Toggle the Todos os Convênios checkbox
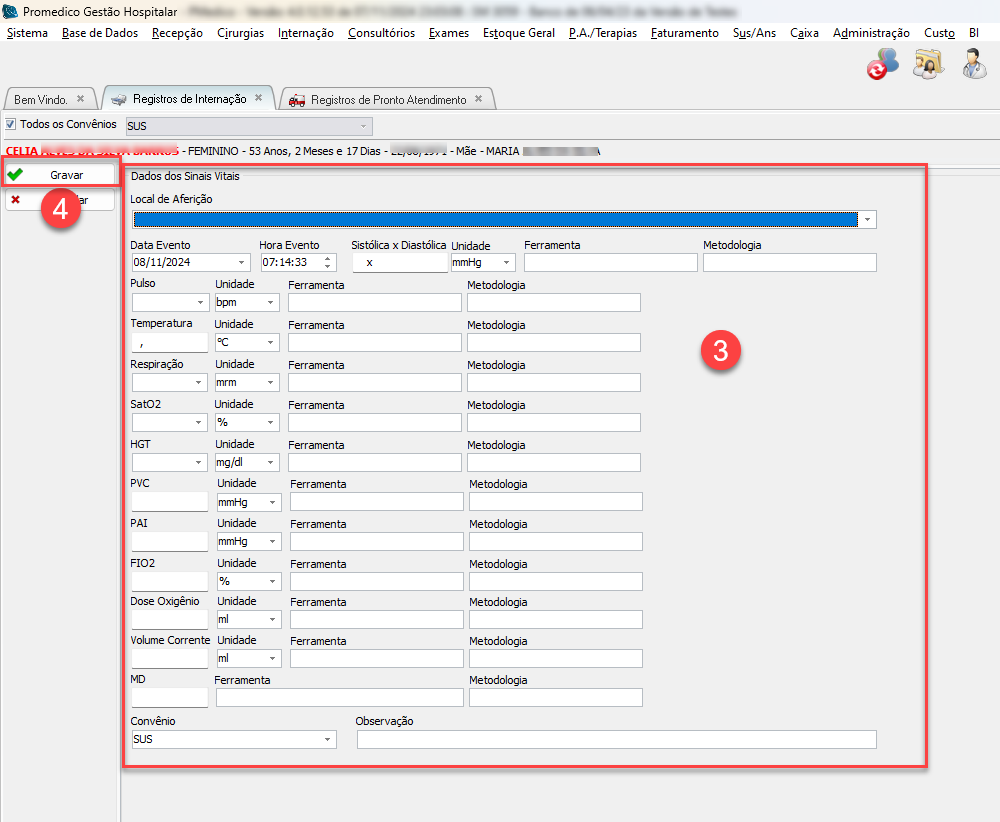The height and width of the screenshot is (822, 1000). [11, 125]
